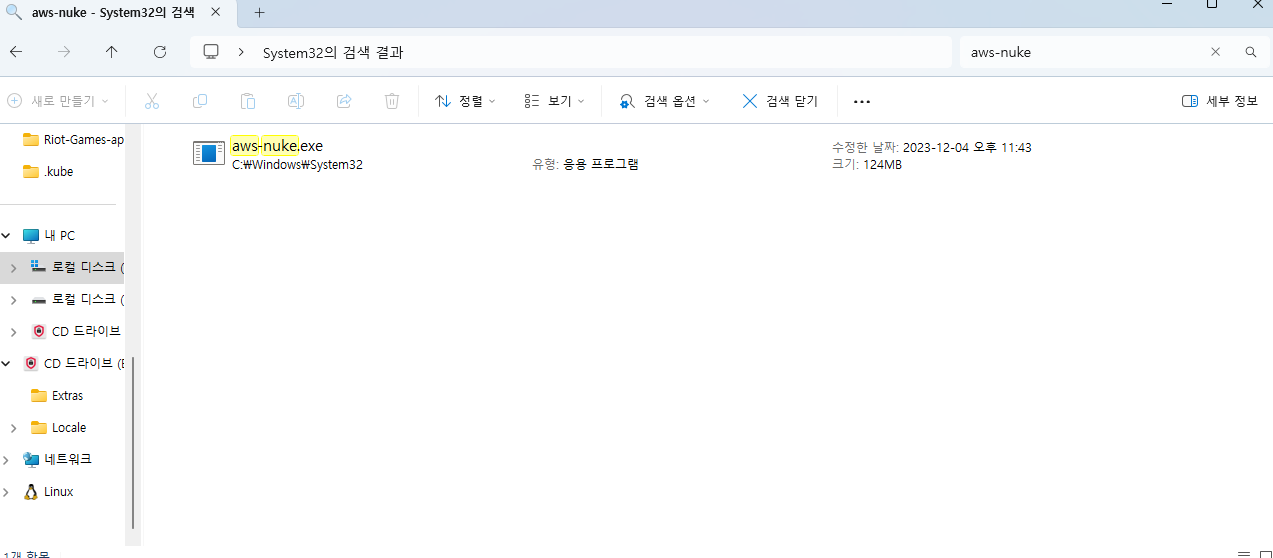Go forward with the forward arrow
The image size is (1273, 558).
[64, 52]
